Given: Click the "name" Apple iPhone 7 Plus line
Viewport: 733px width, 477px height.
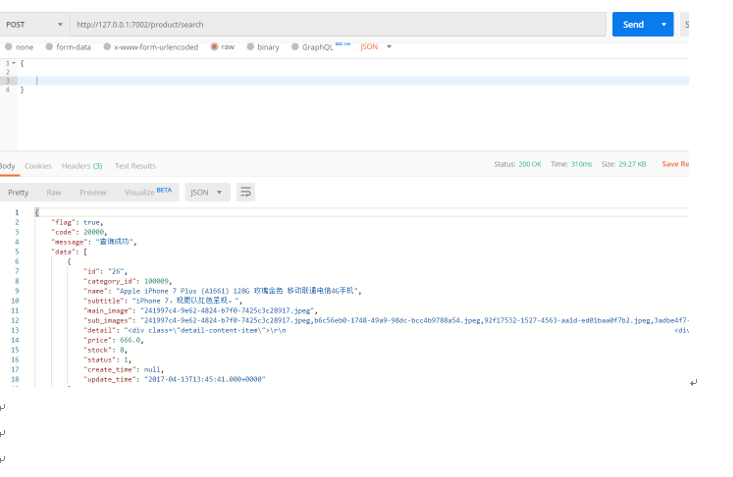Looking at the screenshot, I should point(222,291).
